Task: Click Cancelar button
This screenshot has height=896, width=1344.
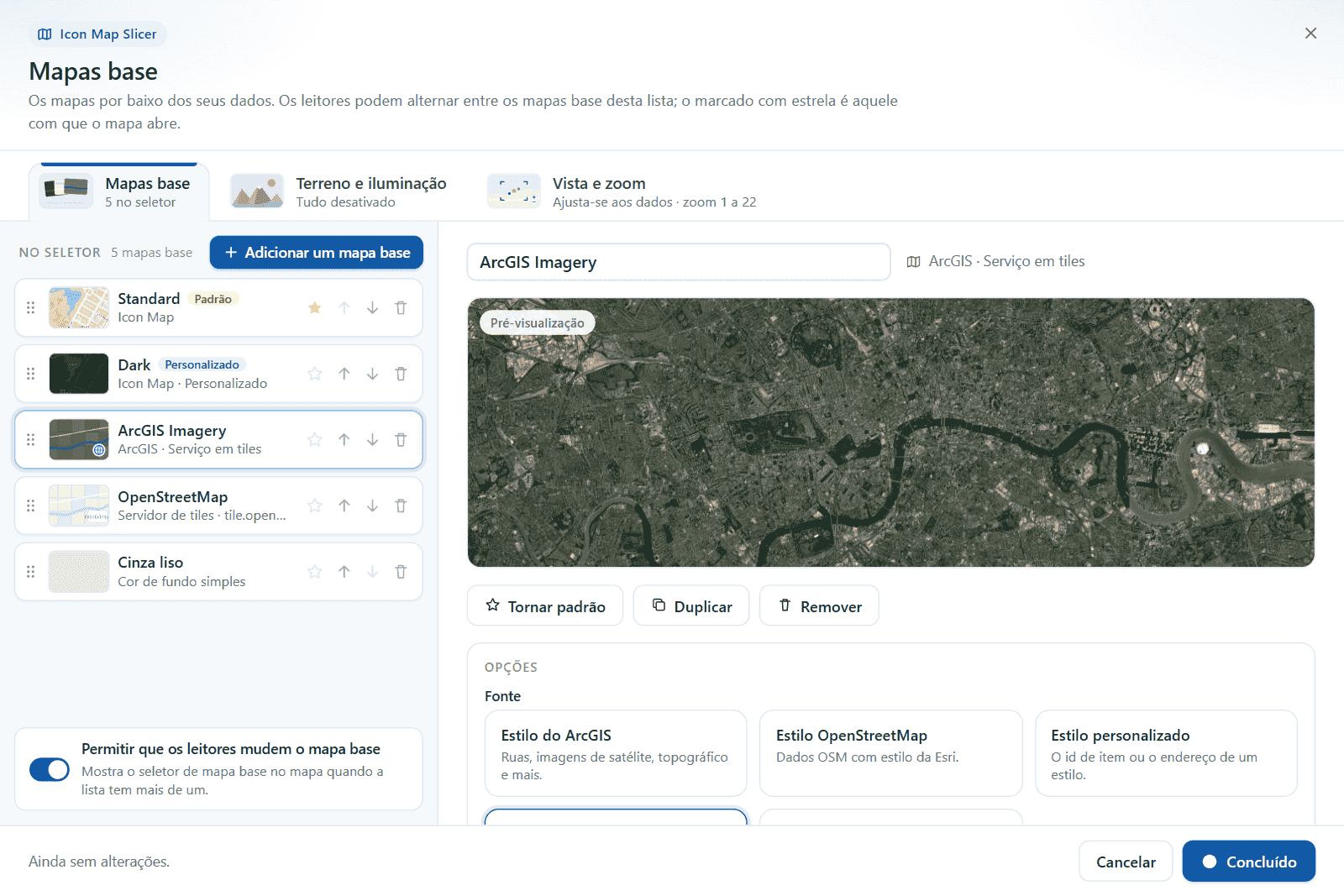Action: click(1126, 862)
